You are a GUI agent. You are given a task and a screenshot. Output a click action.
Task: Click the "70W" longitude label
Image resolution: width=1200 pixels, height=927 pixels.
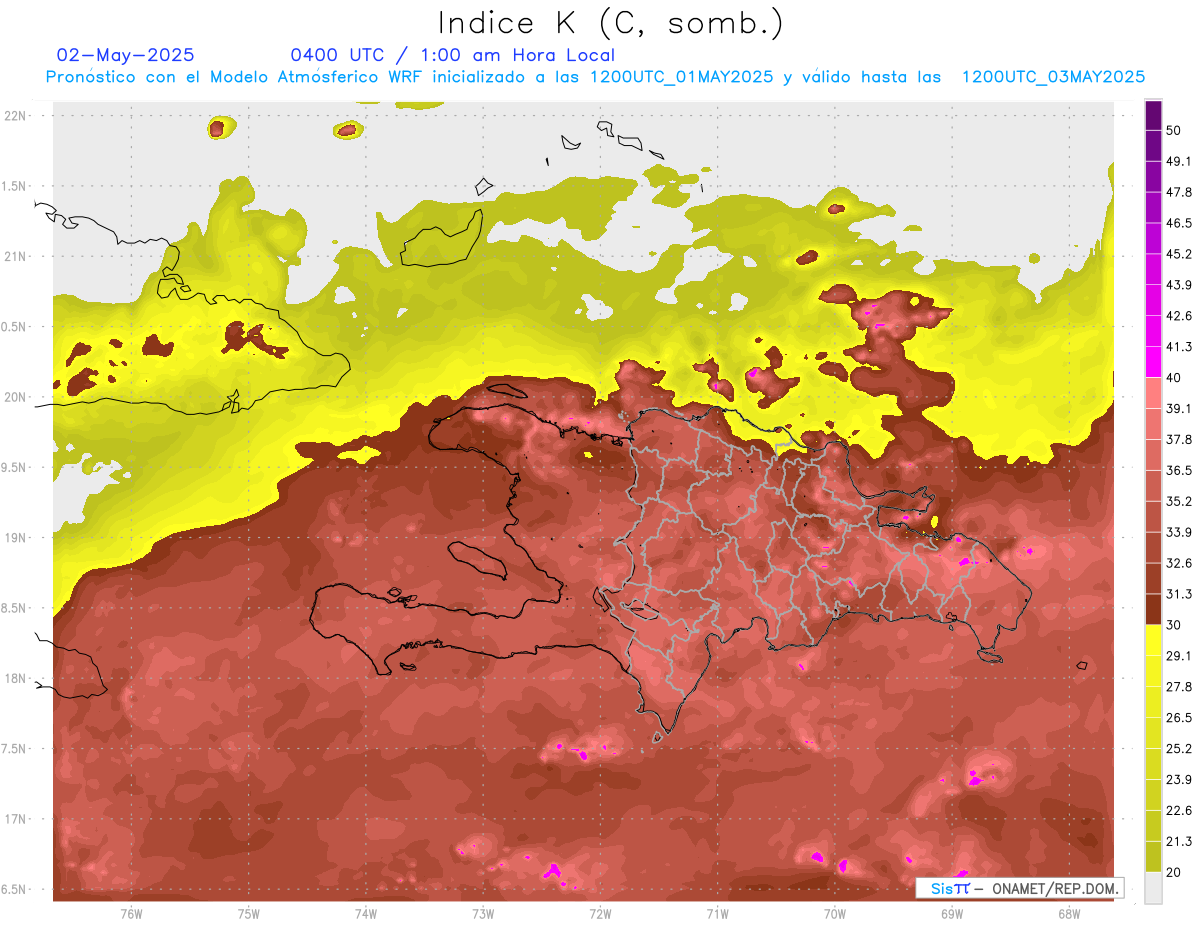pos(835,913)
